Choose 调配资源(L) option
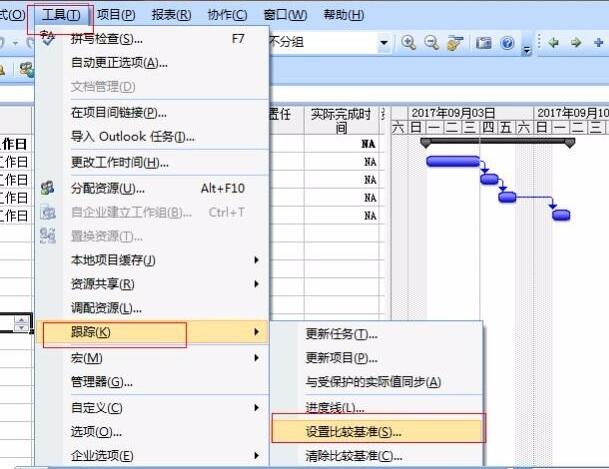The width and height of the screenshot is (609, 469). click(x=152, y=308)
